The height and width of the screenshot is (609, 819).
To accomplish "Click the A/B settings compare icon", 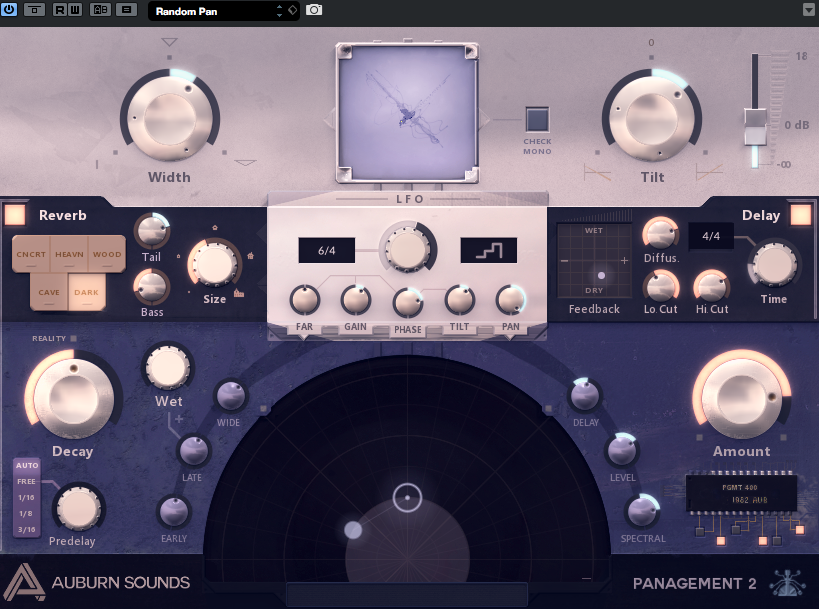I will (x=100, y=10).
